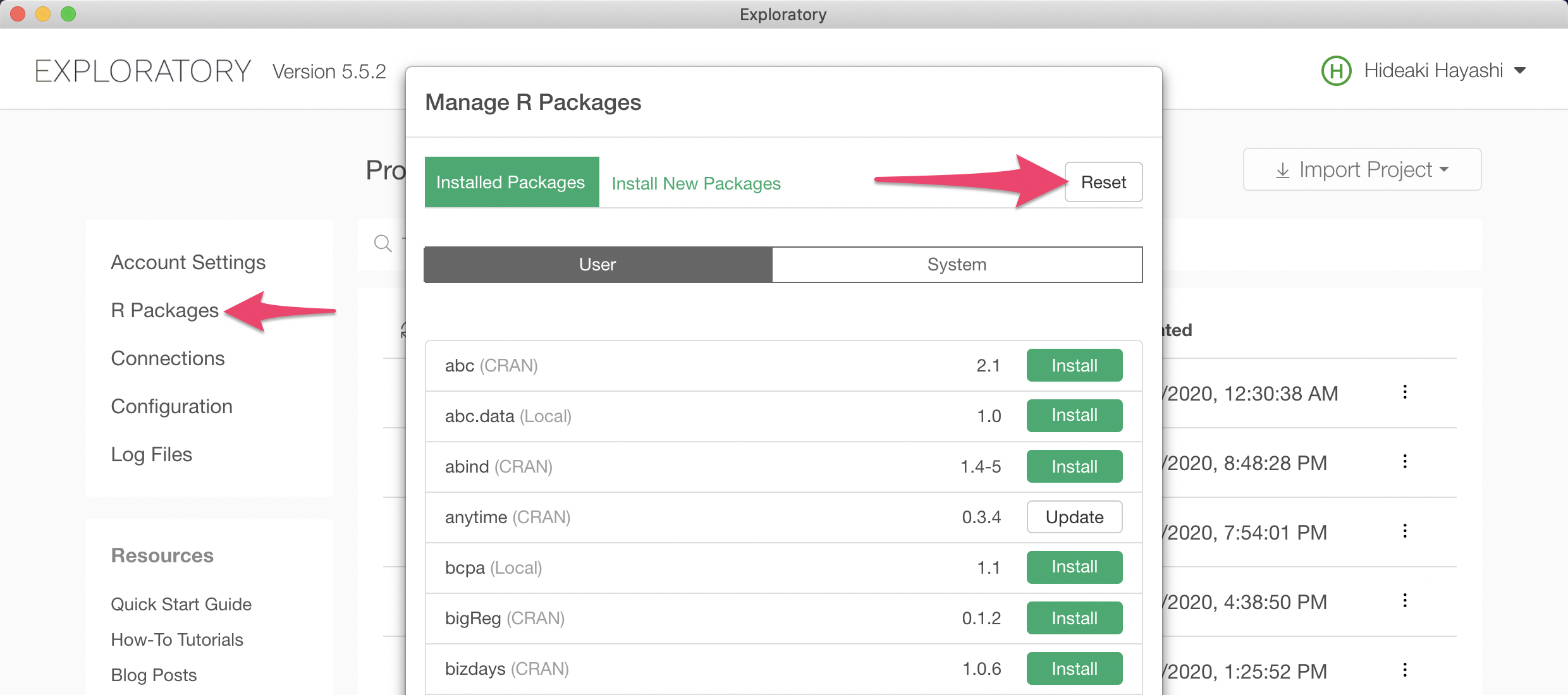This screenshot has width=1568, height=695.
Task: Select the System packages toggle
Action: (957, 264)
